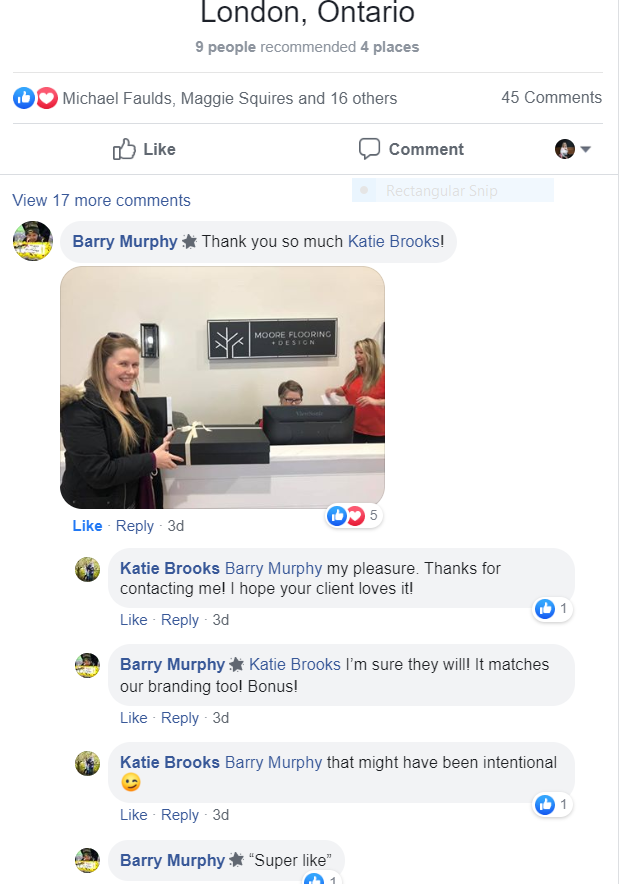Click the like badge on 'my pleasure' reply
The width and height of the screenshot is (619, 884).
(552, 609)
